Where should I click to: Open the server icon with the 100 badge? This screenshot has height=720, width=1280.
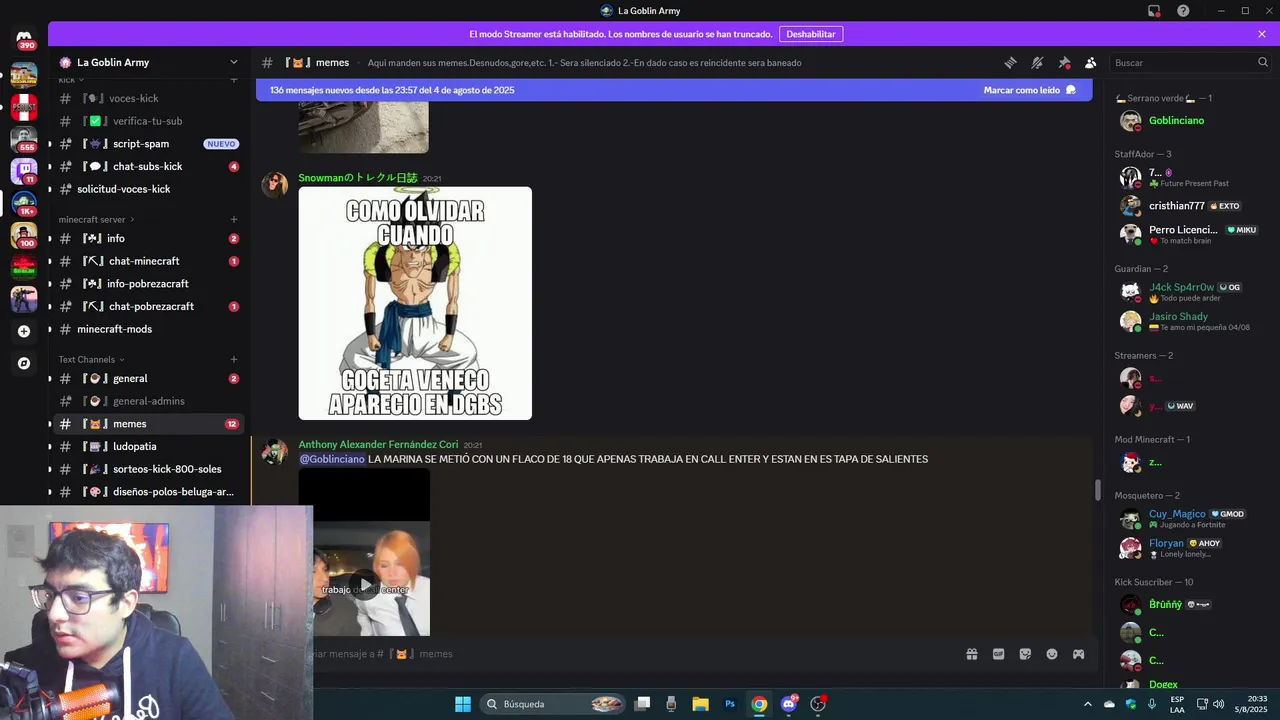pos(24,235)
